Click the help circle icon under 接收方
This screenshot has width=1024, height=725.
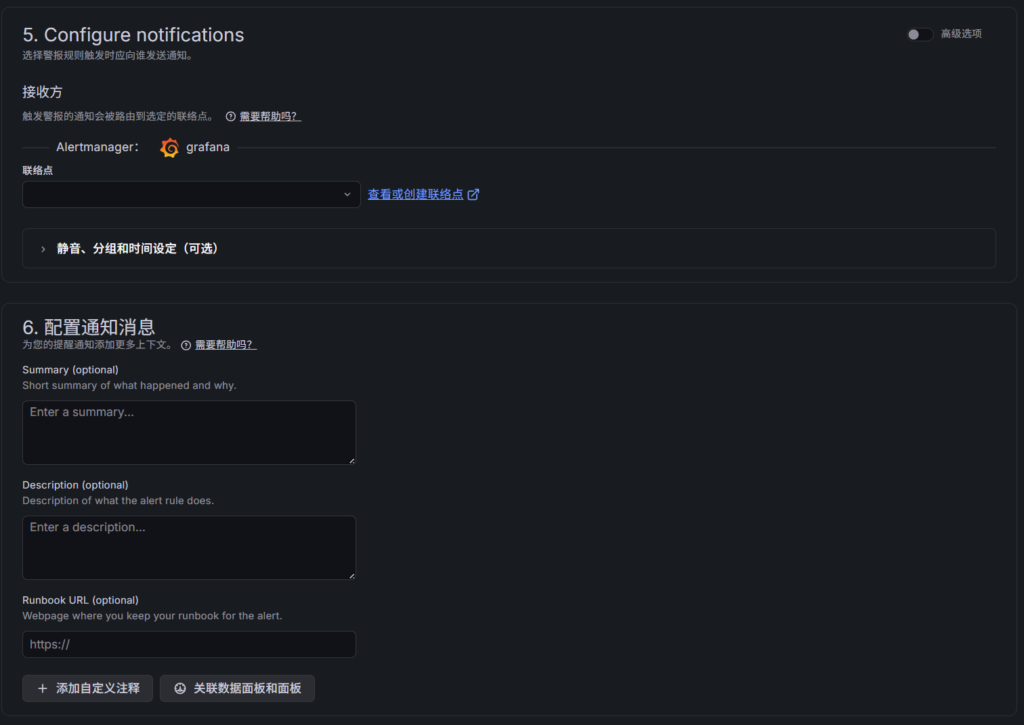[231, 117]
